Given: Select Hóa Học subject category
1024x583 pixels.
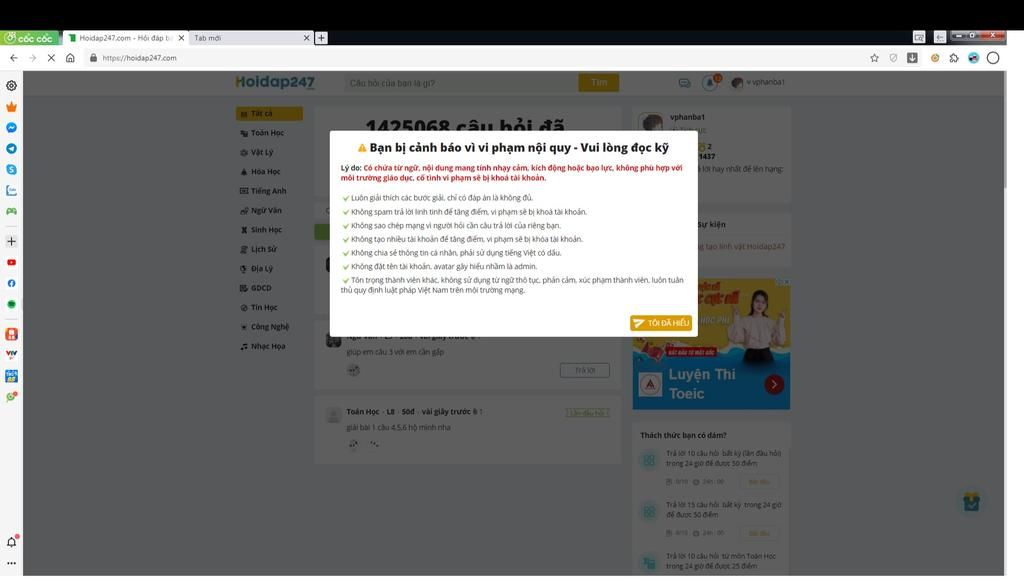Looking at the screenshot, I should (x=260, y=172).
